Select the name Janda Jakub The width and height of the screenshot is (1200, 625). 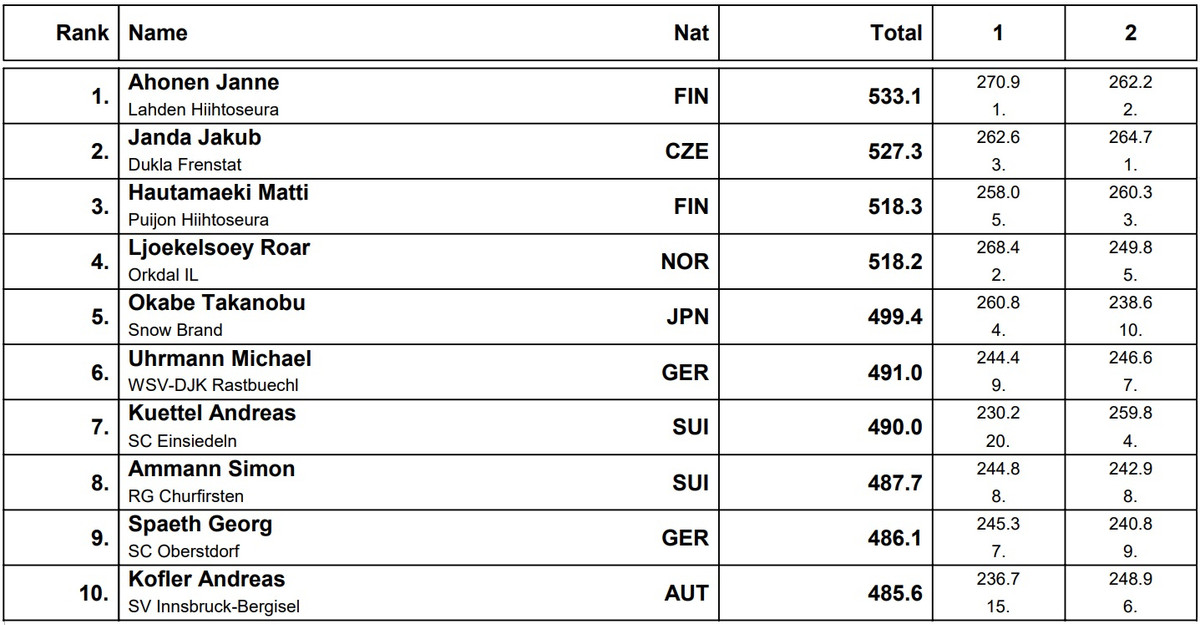tap(195, 137)
